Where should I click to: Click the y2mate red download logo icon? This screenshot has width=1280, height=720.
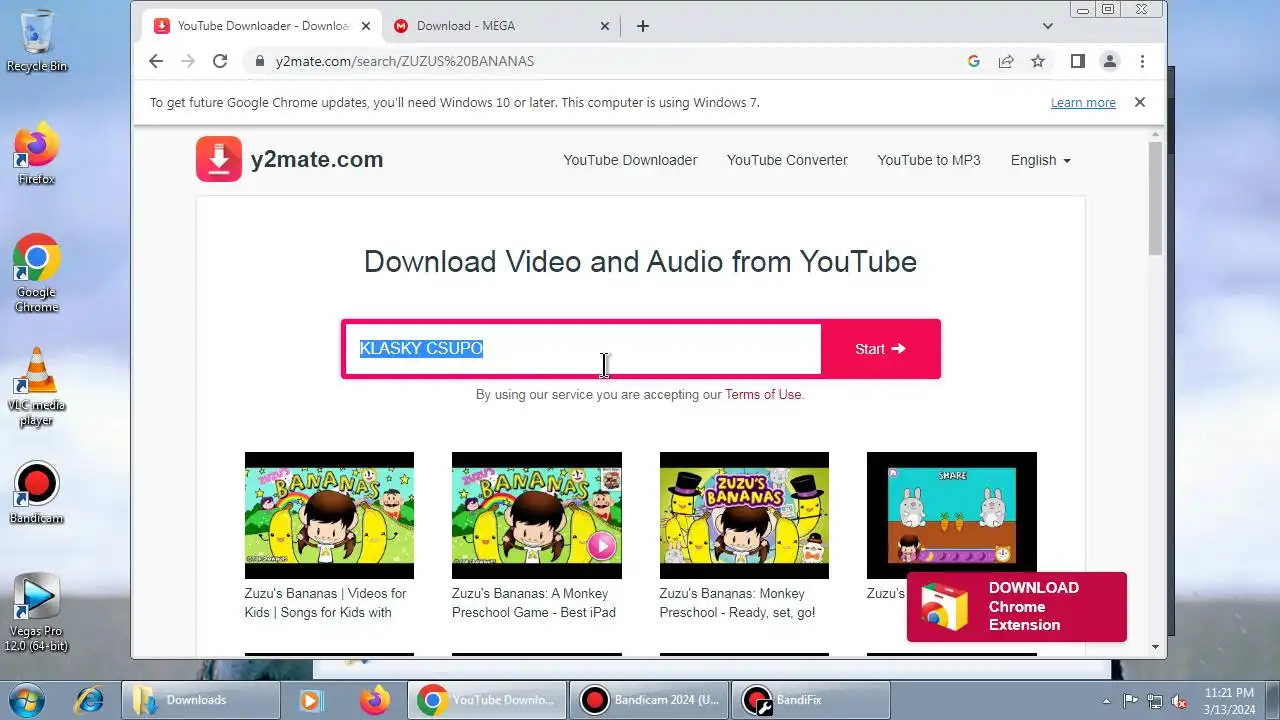(219, 159)
